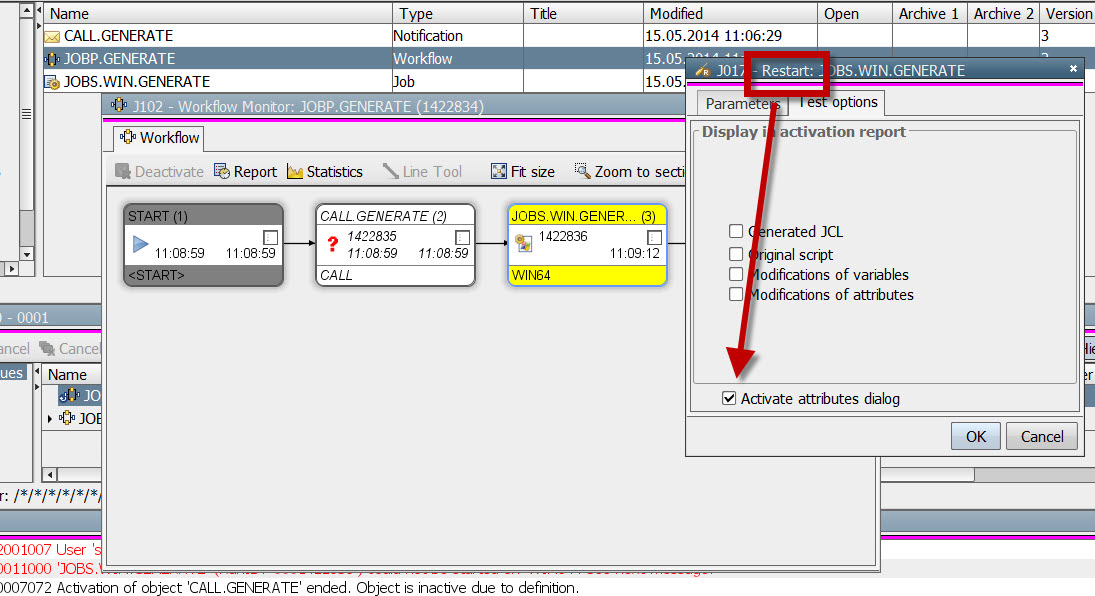Dismiss the restart dialog via Cancel
1095x596 pixels.
1041,436
